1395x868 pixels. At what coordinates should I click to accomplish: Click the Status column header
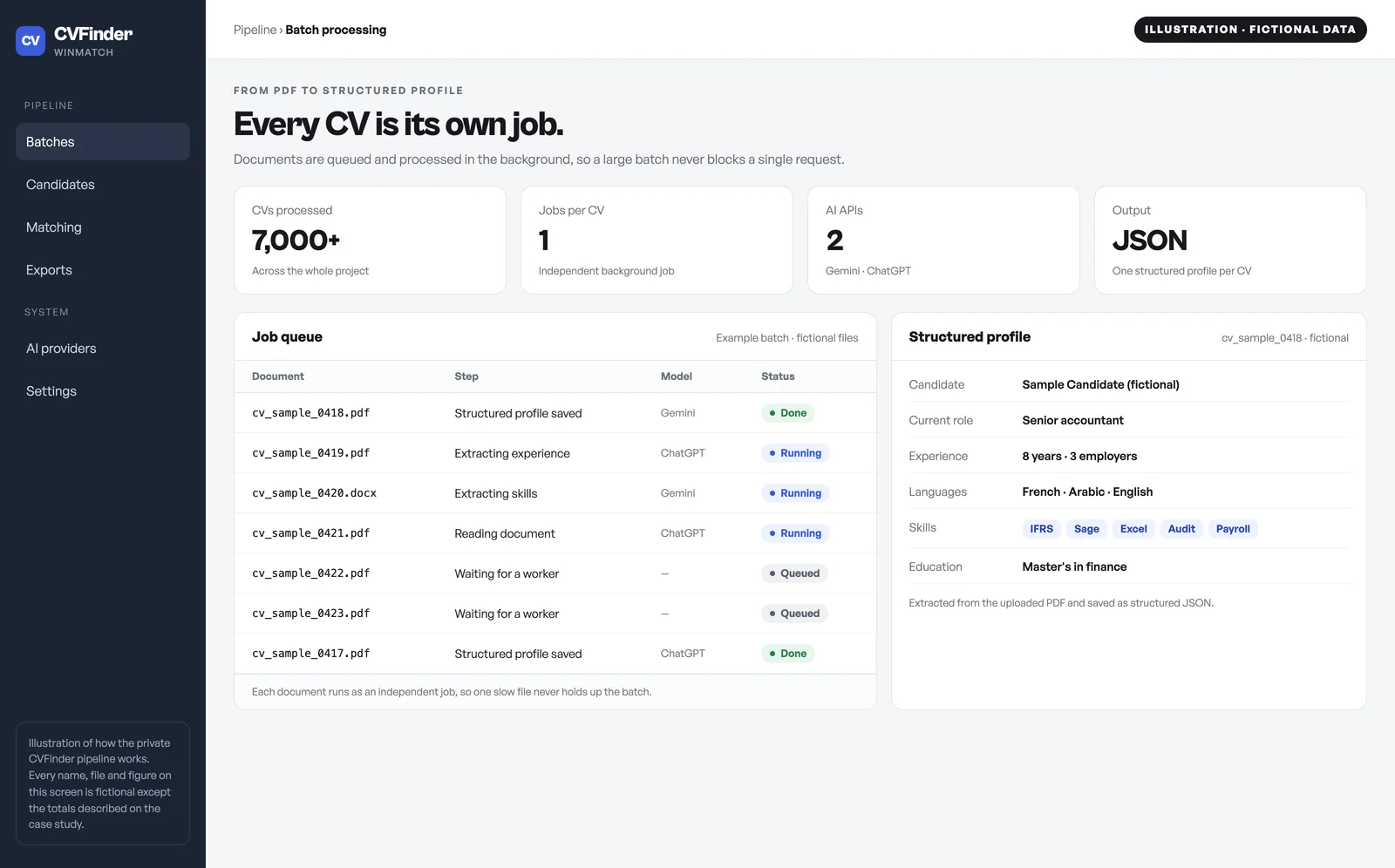778,376
